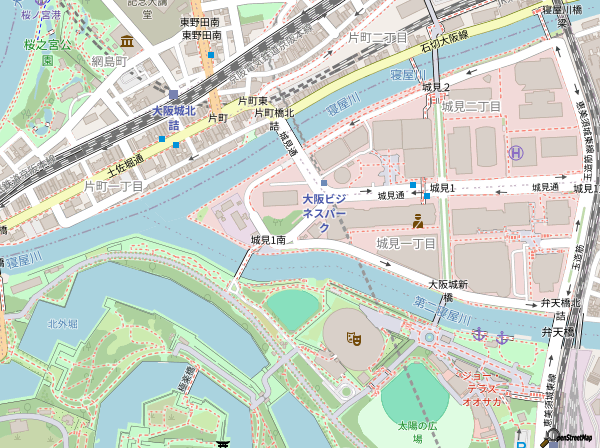
Task: Click the museum icon near 網島町
Action: click(127, 41)
